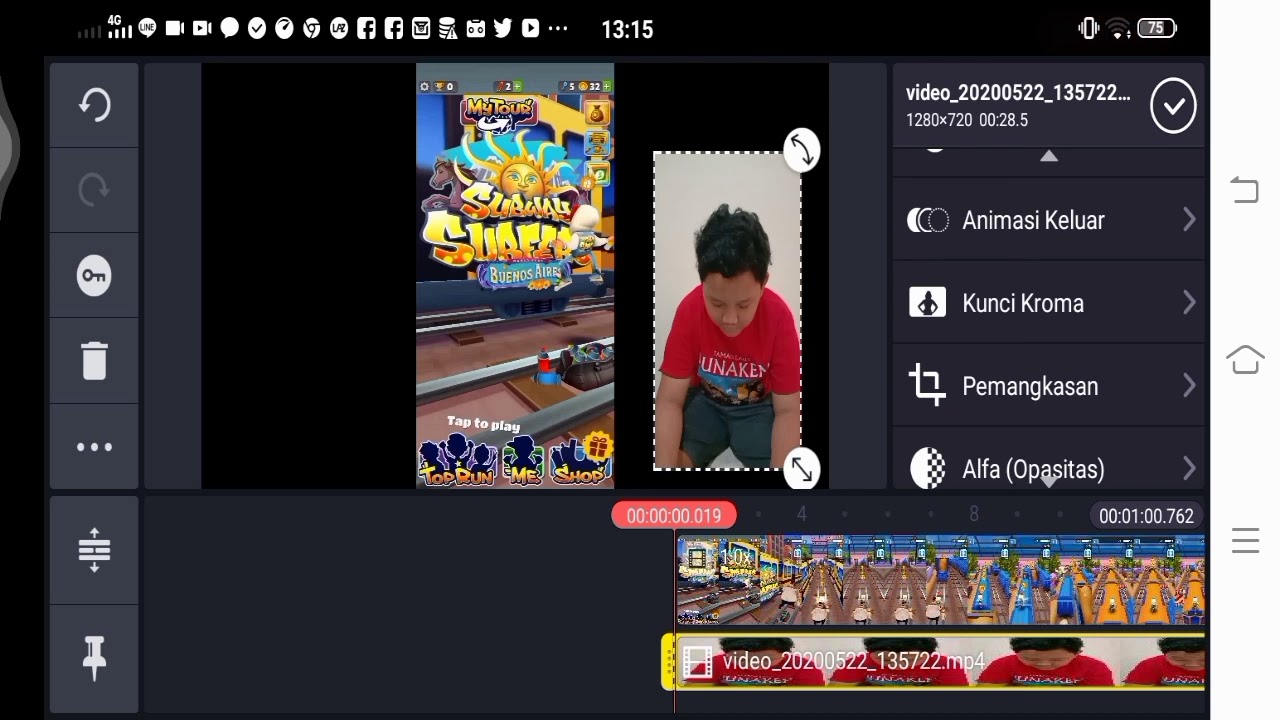Expand chevron next to Animasi Keluar

tap(1189, 220)
